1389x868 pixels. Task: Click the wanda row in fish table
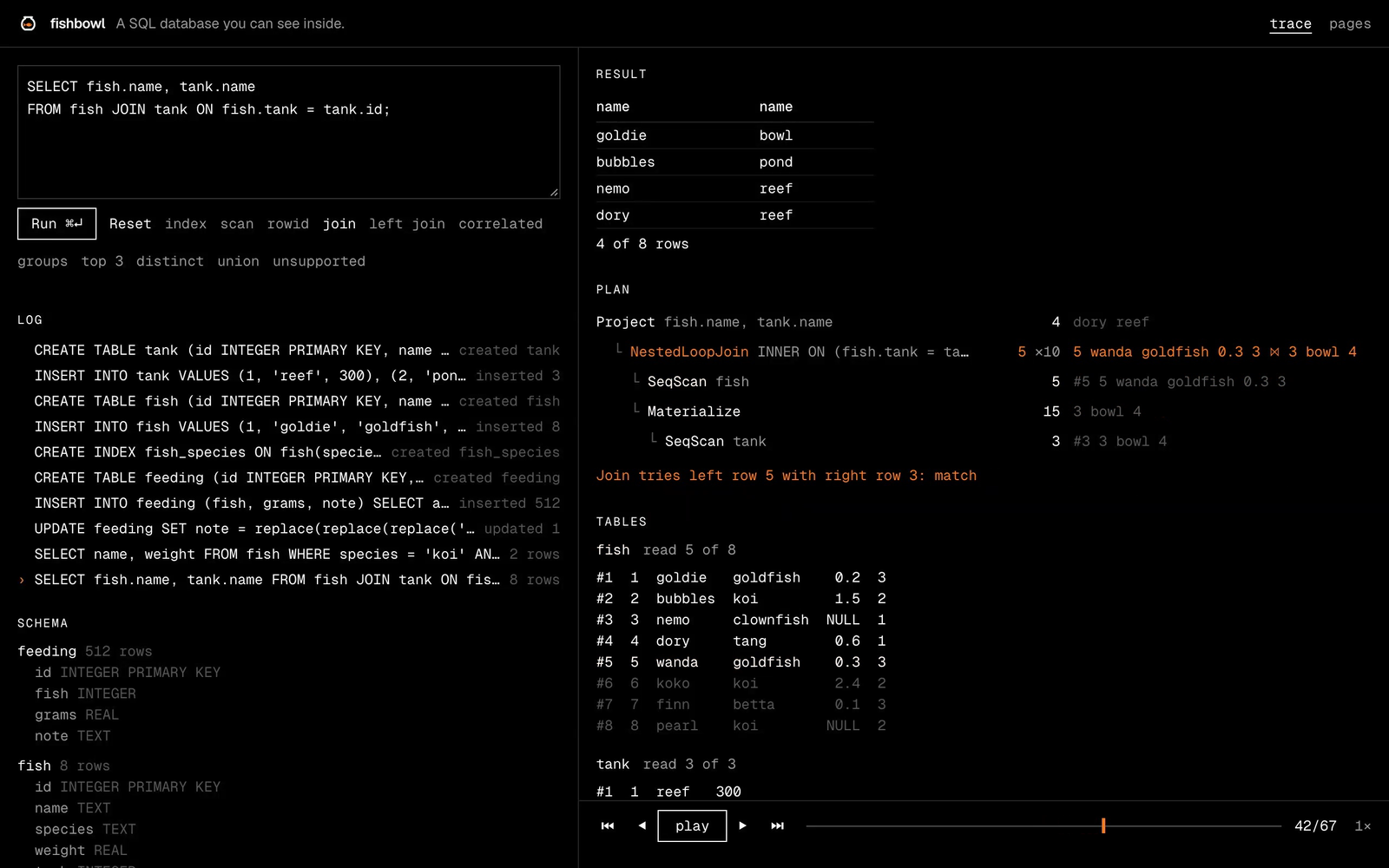coord(741,662)
